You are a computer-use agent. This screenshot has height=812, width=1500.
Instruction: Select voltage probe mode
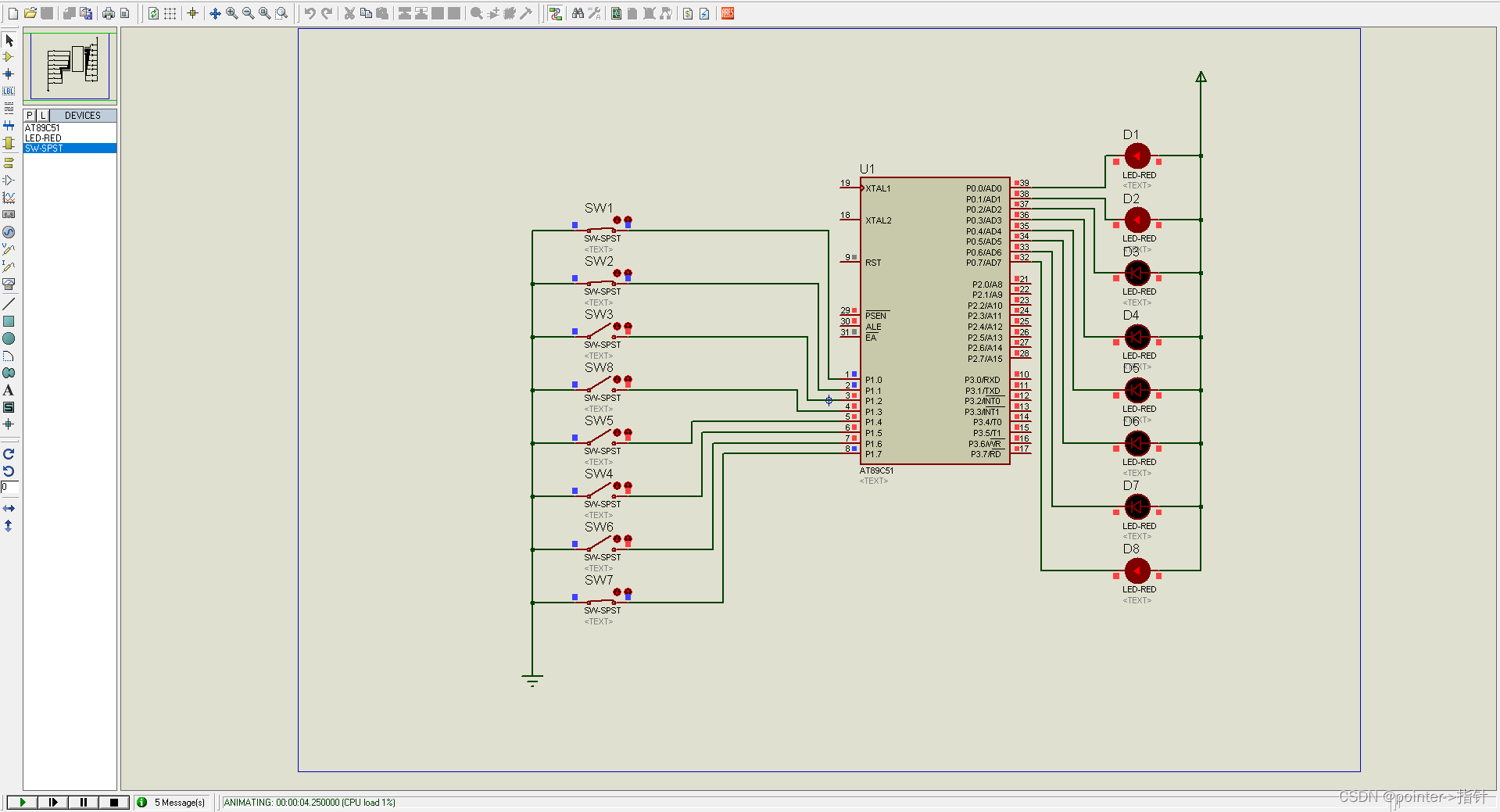coord(9,249)
